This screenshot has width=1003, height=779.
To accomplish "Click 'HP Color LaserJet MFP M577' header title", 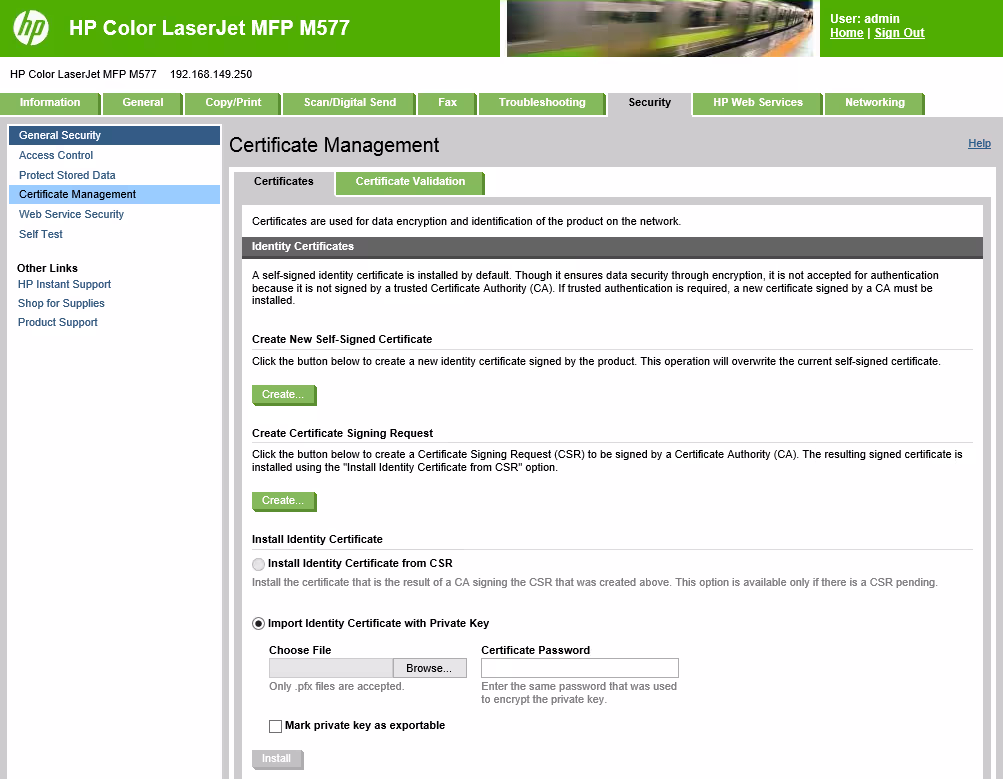I will [209, 28].
